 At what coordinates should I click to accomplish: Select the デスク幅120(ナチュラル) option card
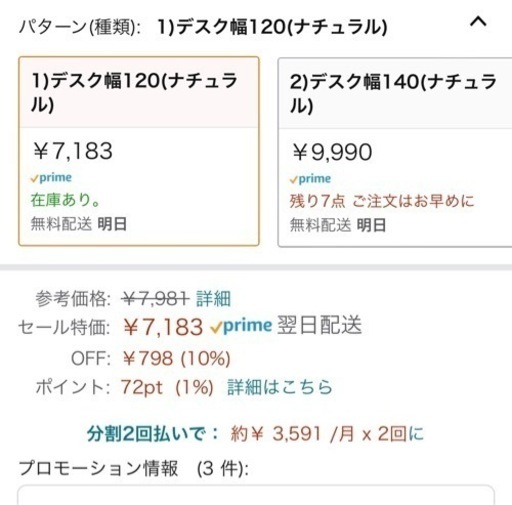point(139,151)
